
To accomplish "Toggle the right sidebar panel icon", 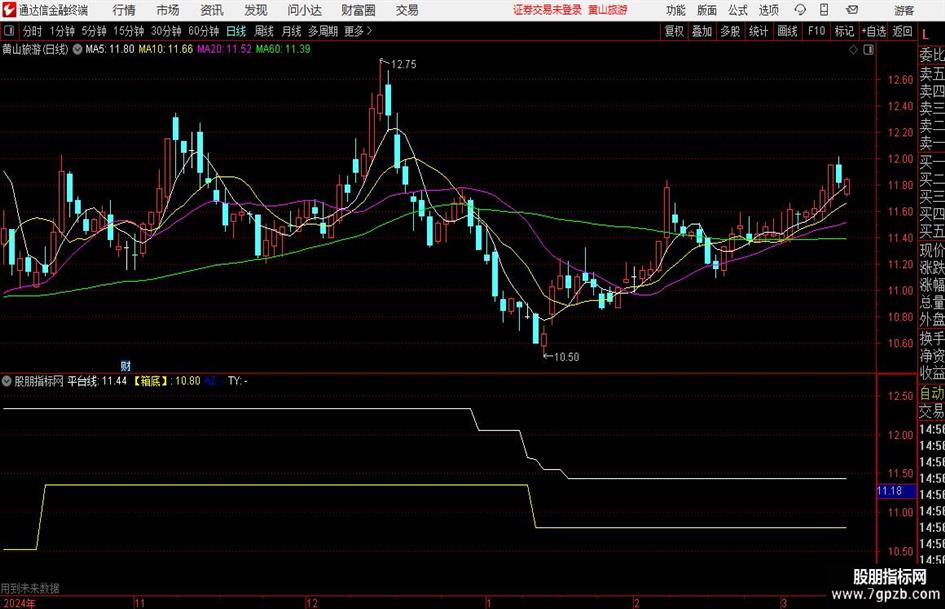I will pyautogui.click(x=868, y=50).
